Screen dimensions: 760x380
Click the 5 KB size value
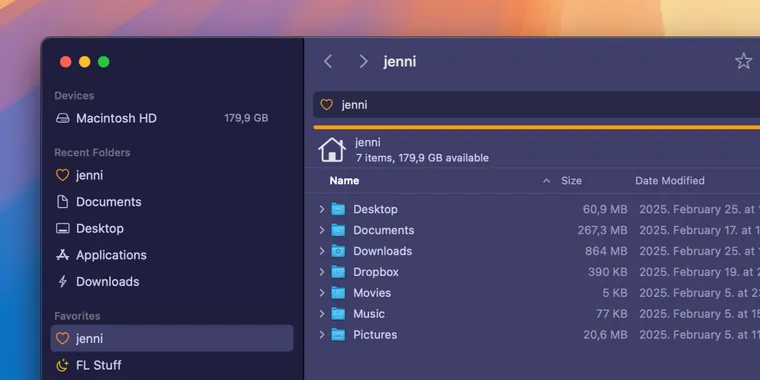(x=615, y=293)
